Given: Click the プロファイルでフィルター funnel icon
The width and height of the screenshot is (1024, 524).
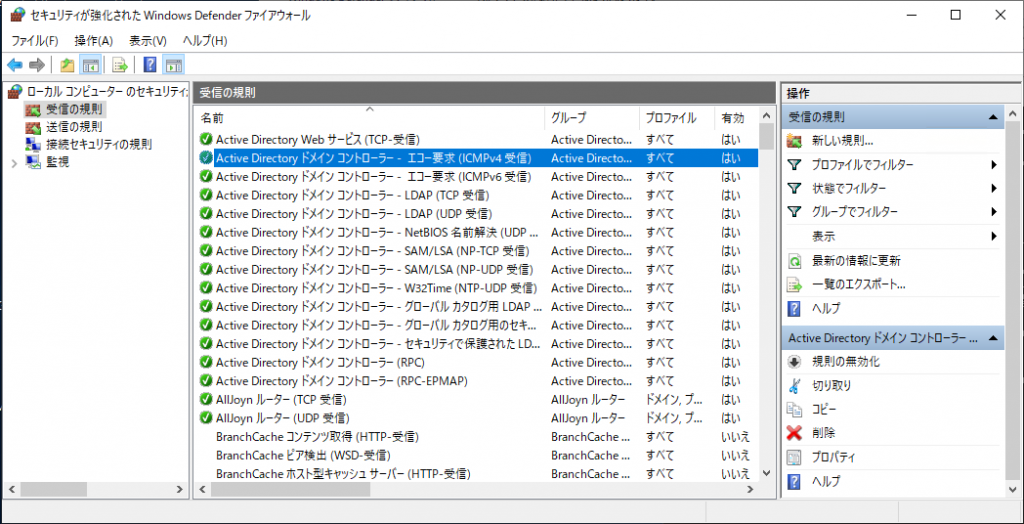Looking at the screenshot, I should (794, 165).
